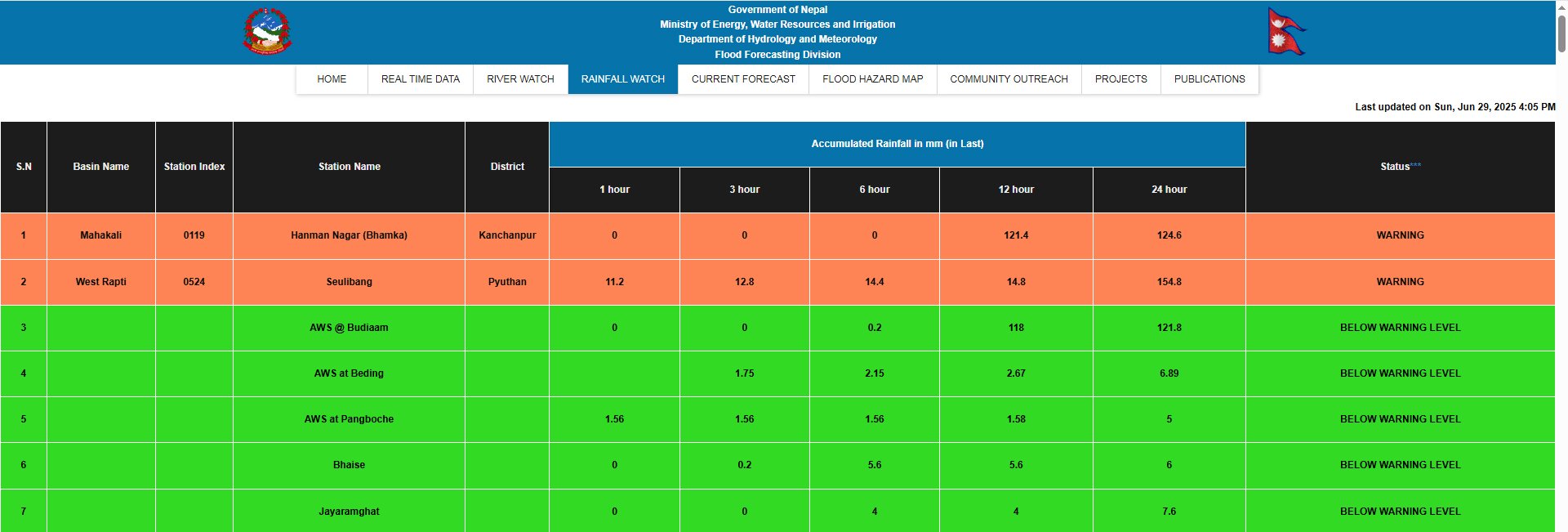
Task: Click the 12 hour column header
Action: (x=1016, y=190)
